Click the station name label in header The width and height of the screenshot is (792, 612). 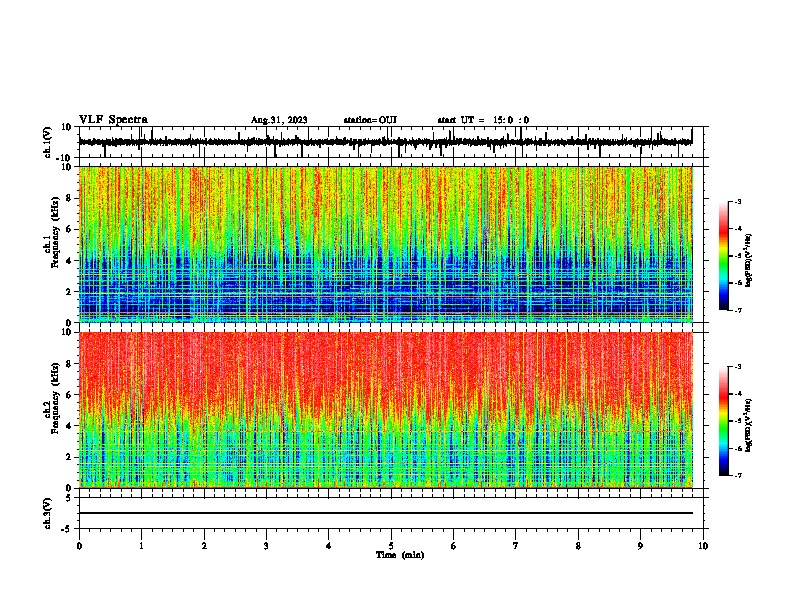tap(370, 120)
